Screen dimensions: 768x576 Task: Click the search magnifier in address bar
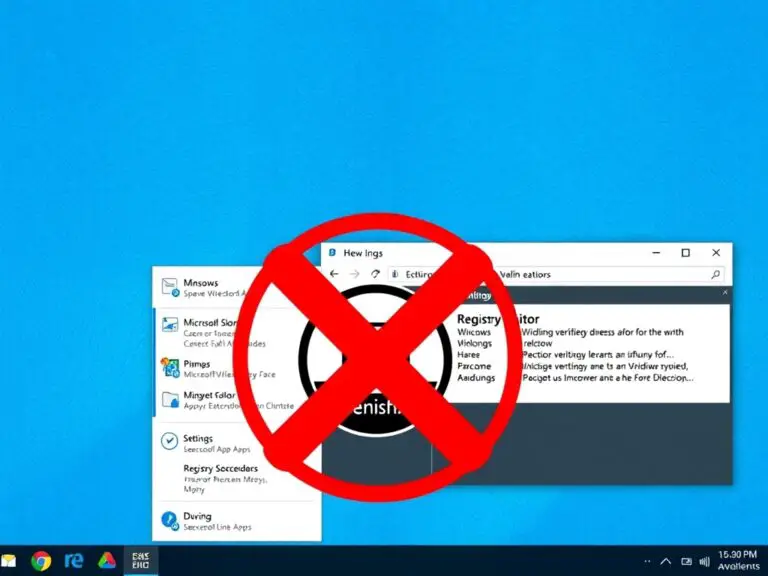[x=716, y=274]
